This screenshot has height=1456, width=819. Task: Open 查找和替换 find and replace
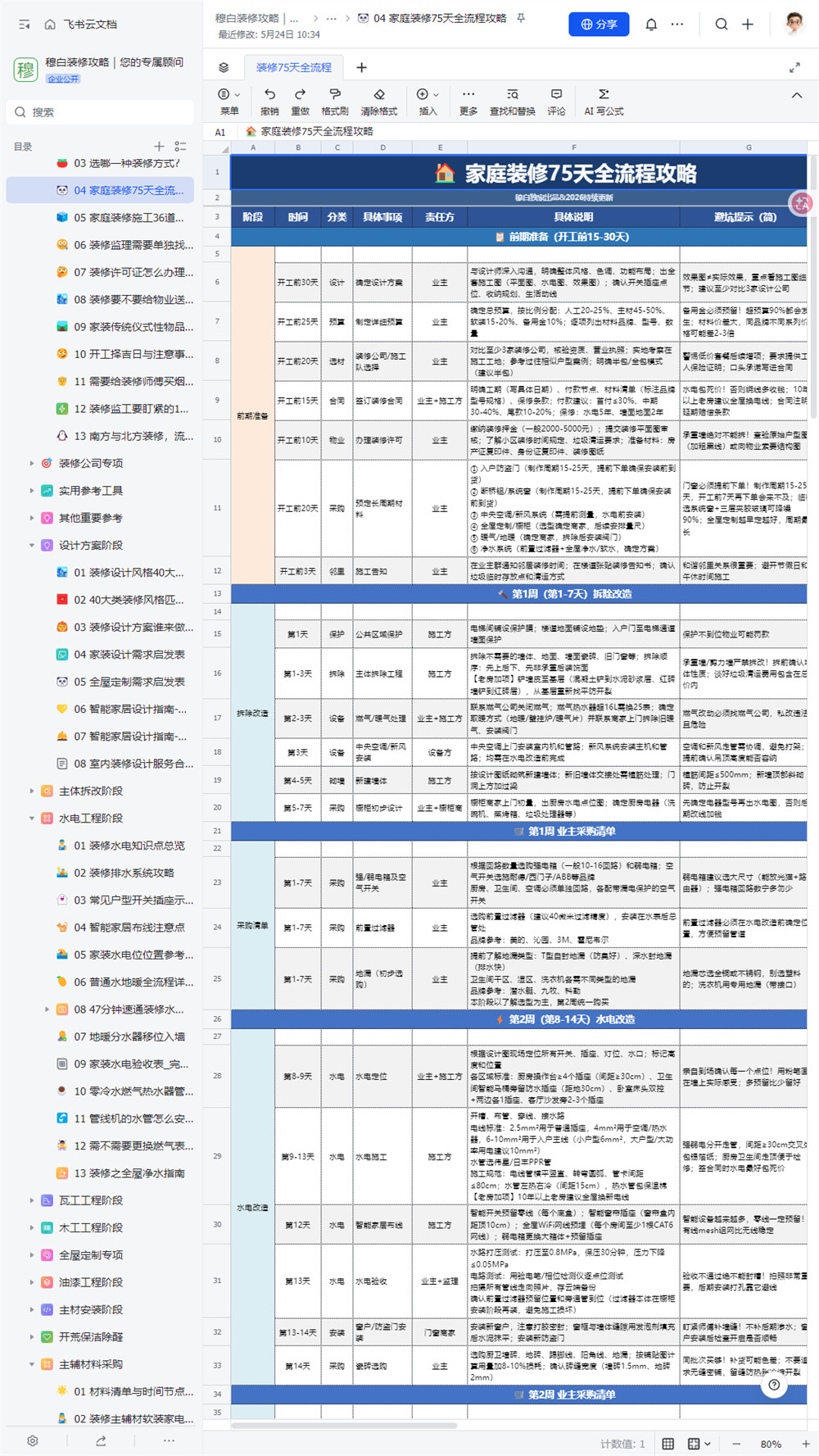(x=513, y=102)
